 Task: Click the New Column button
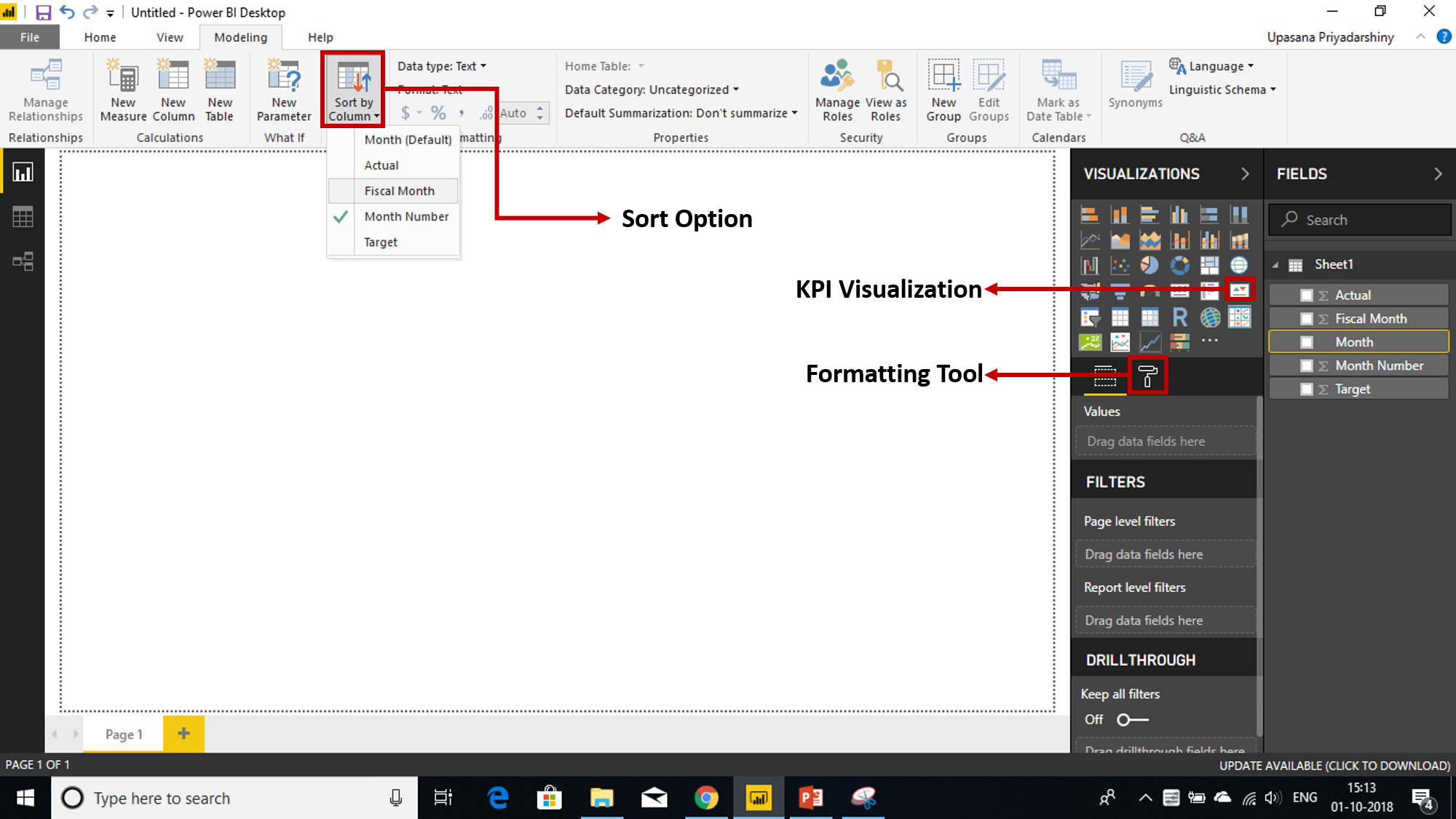[173, 90]
